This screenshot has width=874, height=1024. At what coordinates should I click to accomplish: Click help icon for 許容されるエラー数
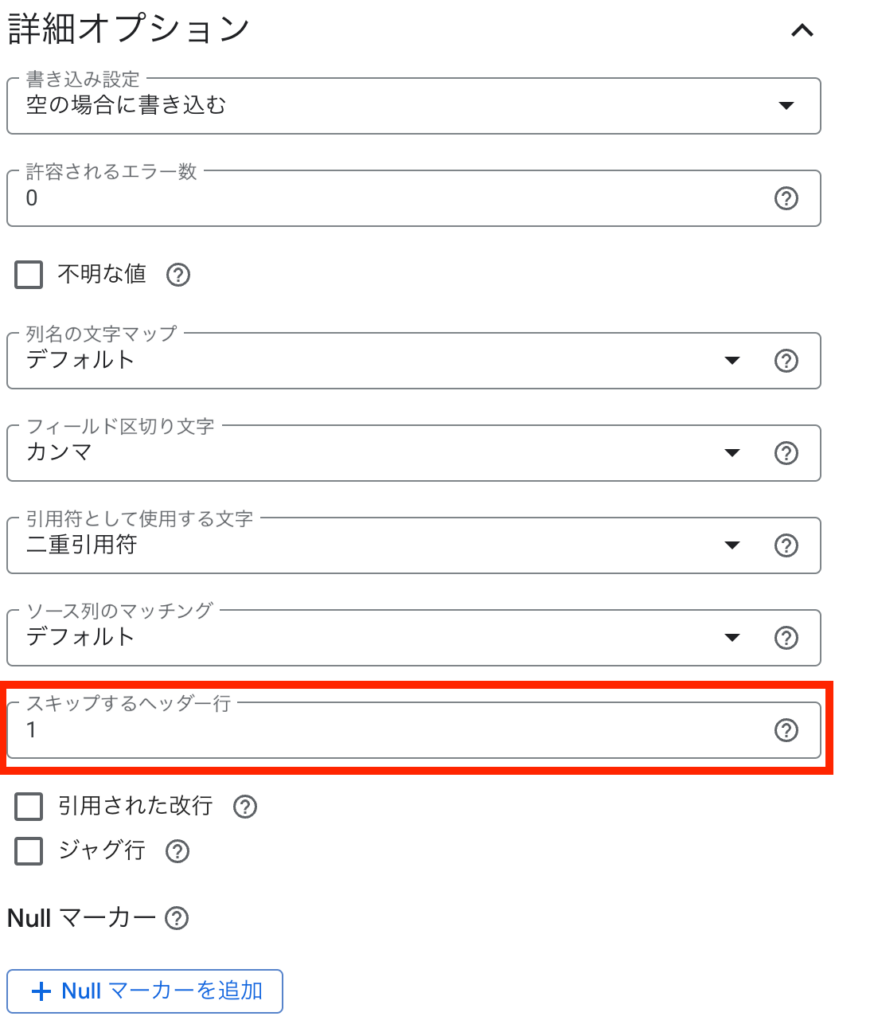[x=786, y=199]
